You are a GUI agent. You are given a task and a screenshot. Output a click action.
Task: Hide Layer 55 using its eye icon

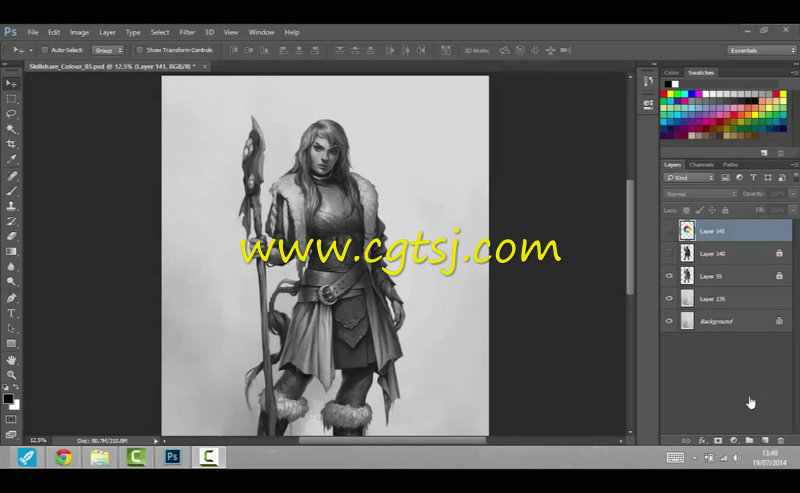tap(669, 276)
